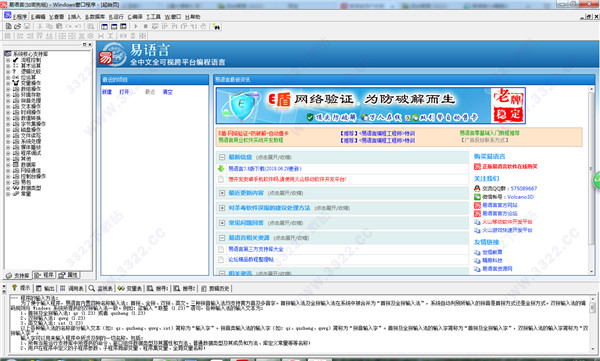
Task: Collapse the 易语言相关资源 section
Action: click(x=222, y=238)
